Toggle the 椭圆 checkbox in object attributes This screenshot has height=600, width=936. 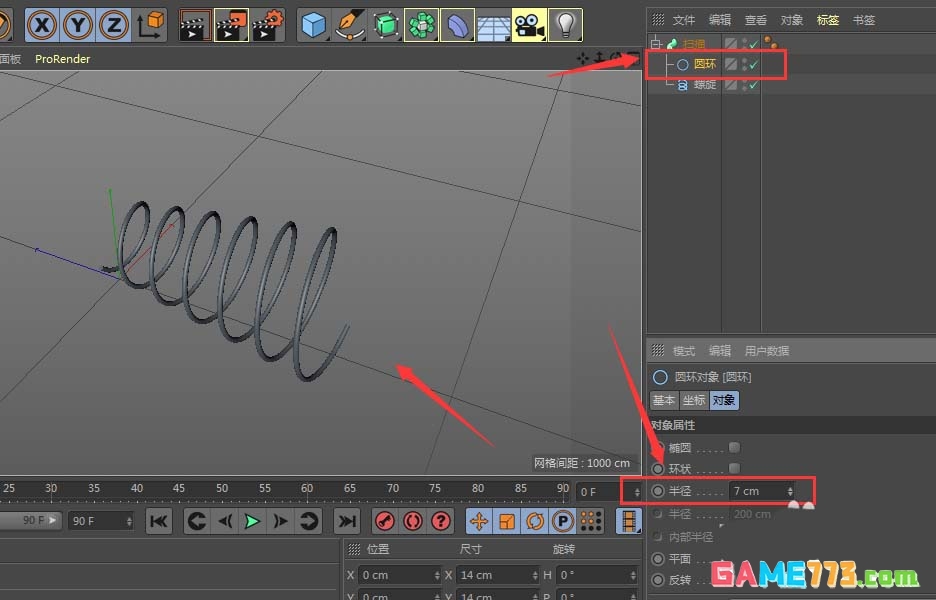point(735,447)
